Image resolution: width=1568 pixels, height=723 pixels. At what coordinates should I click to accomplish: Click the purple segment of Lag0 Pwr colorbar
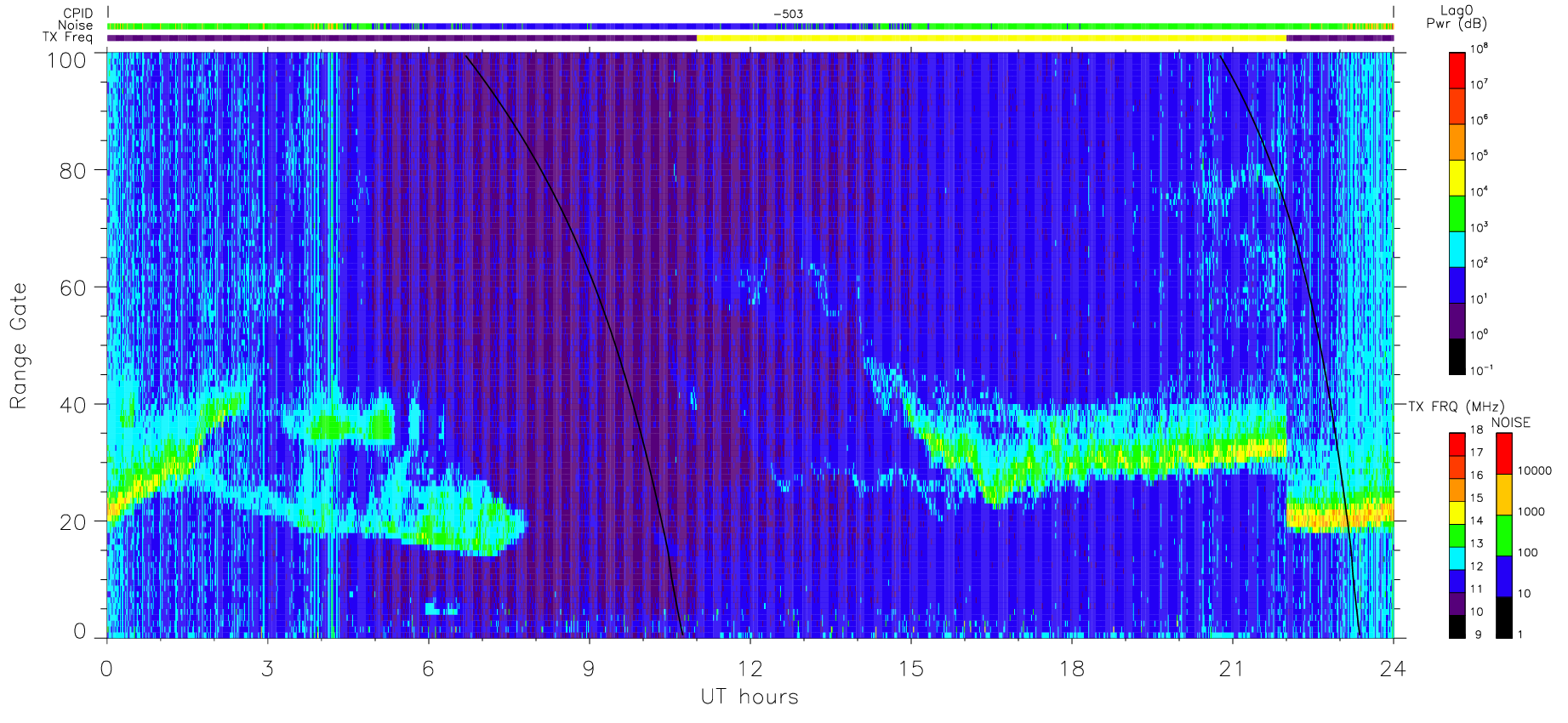click(x=1457, y=321)
